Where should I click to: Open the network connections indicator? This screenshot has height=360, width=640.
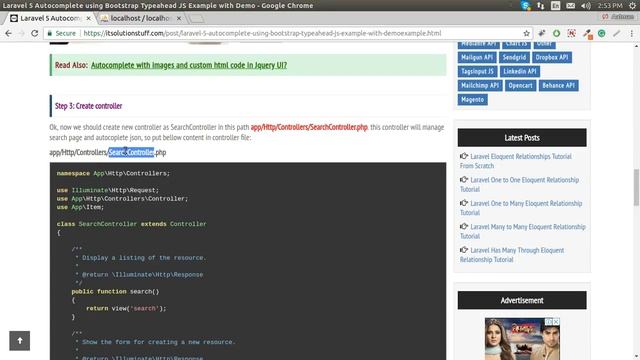coord(540,5)
